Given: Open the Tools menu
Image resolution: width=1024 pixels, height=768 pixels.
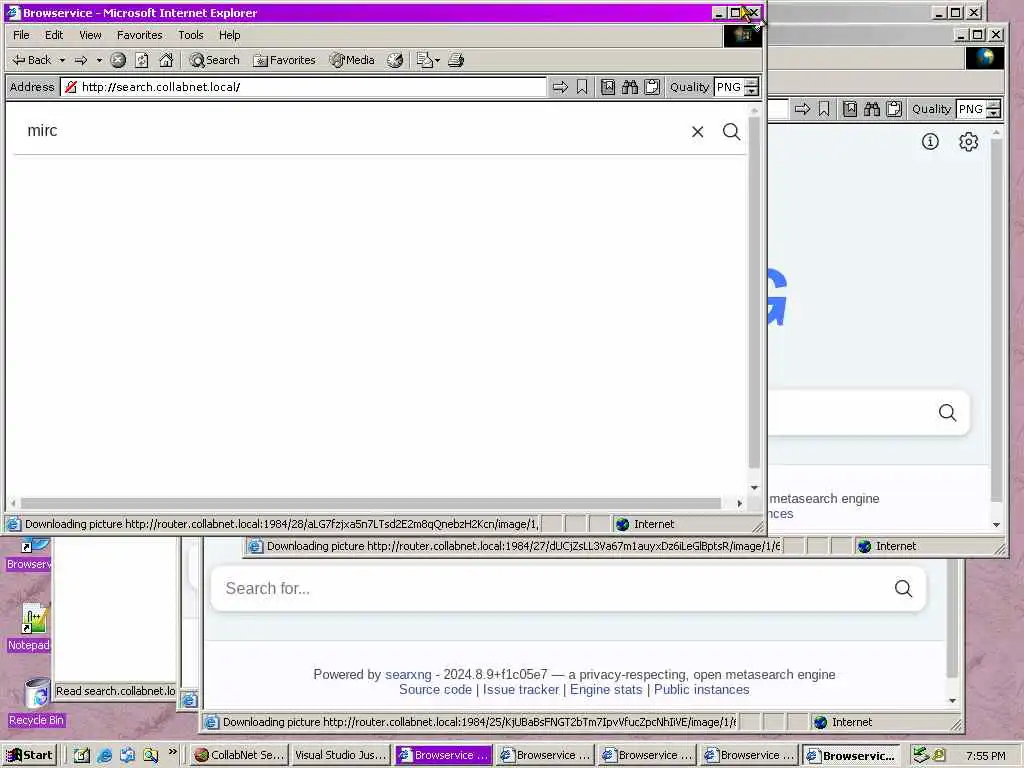Looking at the screenshot, I should point(191,35).
